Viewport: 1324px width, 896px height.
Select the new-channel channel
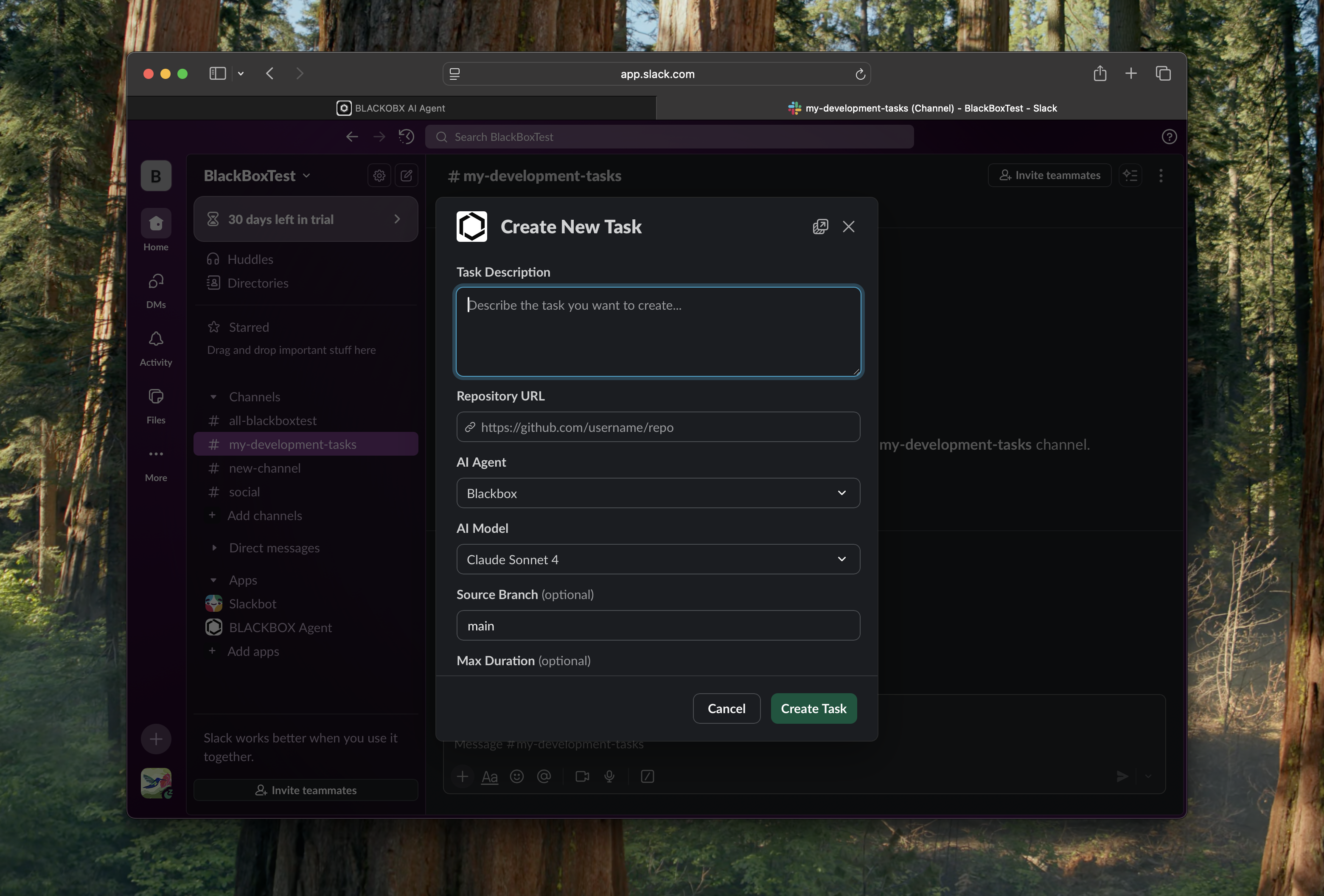tap(264, 468)
